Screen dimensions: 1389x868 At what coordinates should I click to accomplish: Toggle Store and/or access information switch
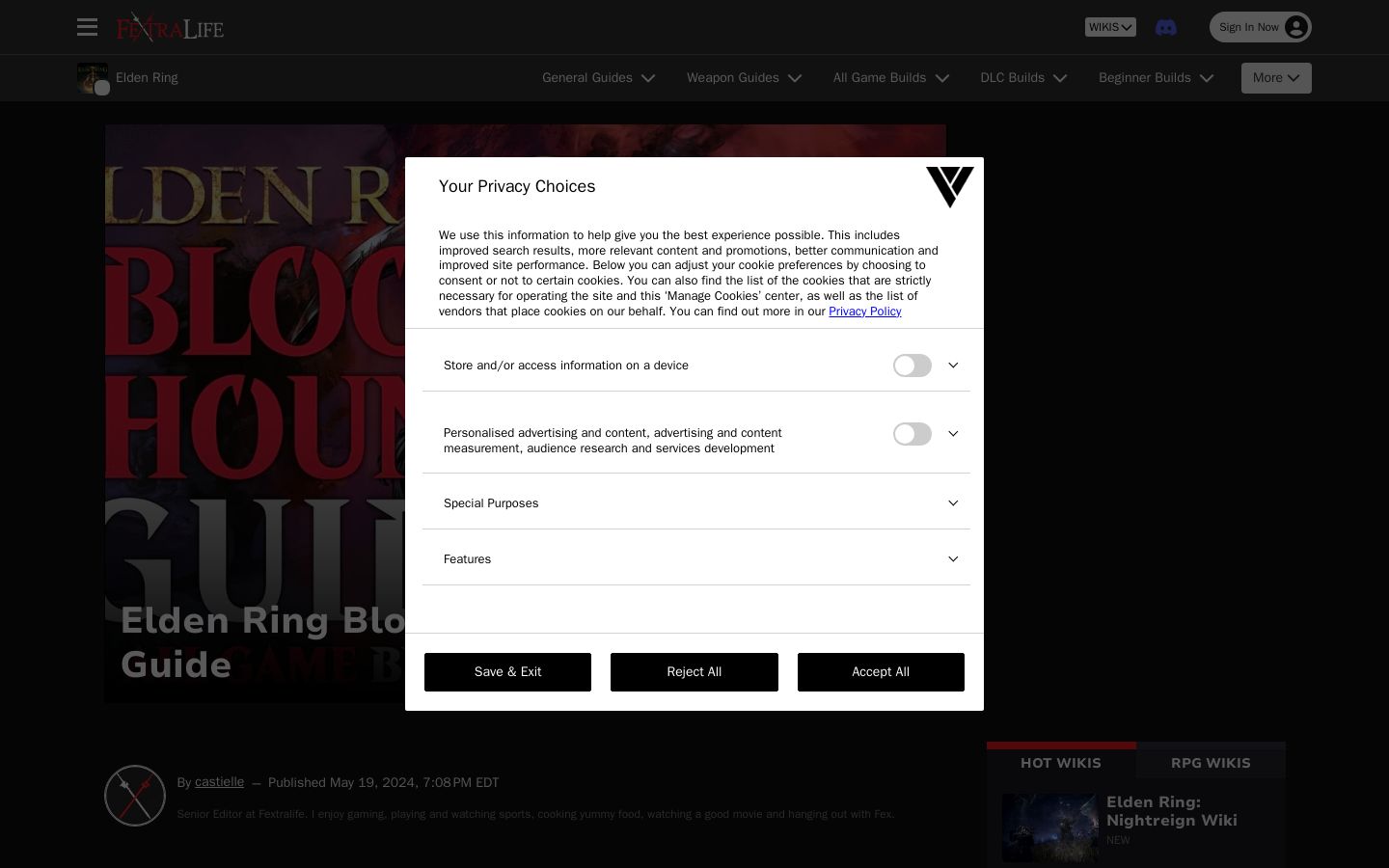pyautogui.click(x=912, y=366)
